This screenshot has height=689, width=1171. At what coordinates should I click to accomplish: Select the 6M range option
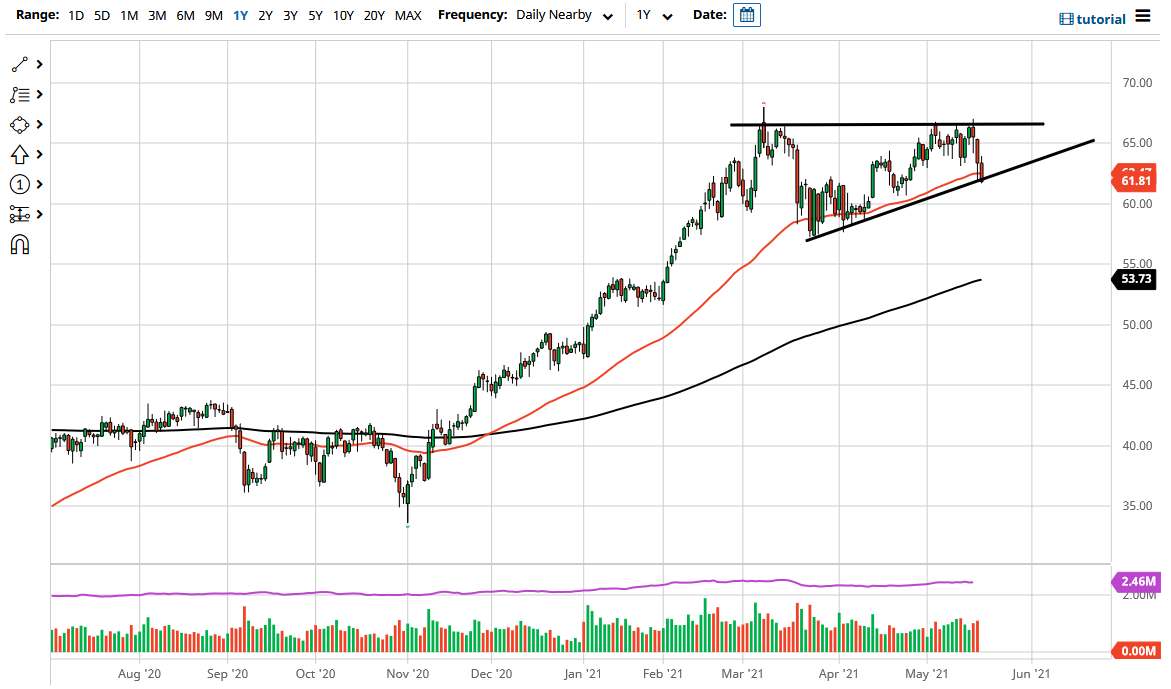(185, 16)
